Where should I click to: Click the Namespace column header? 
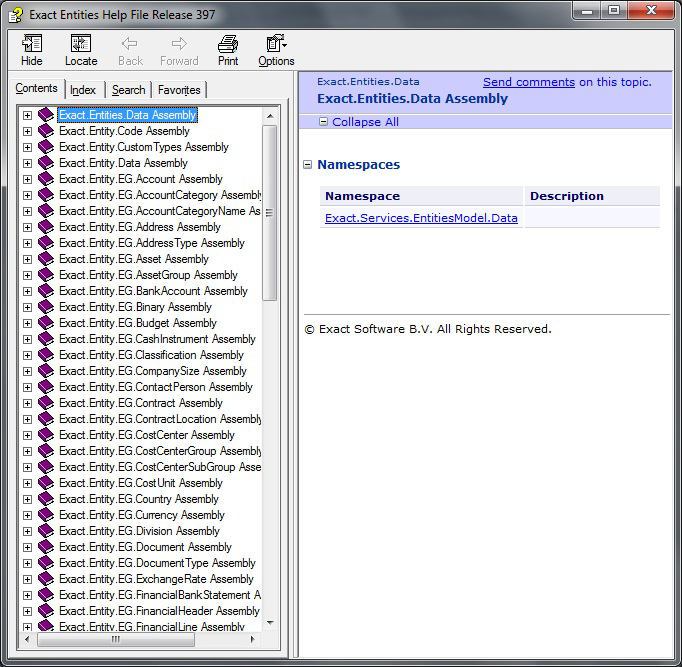(x=421, y=196)
